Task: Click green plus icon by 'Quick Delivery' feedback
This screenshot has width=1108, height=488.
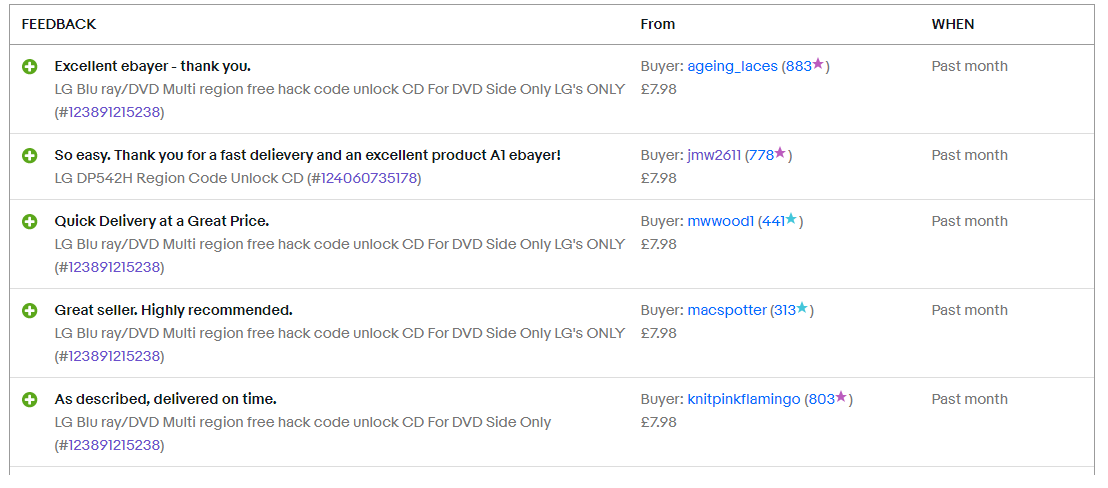Action: tap(30, 222)
